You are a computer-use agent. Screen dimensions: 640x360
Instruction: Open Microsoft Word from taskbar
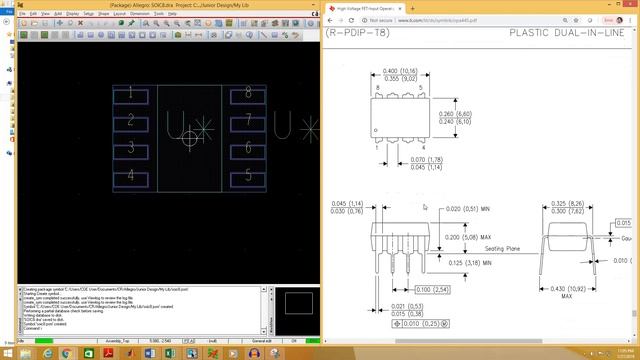coord(150,353)
